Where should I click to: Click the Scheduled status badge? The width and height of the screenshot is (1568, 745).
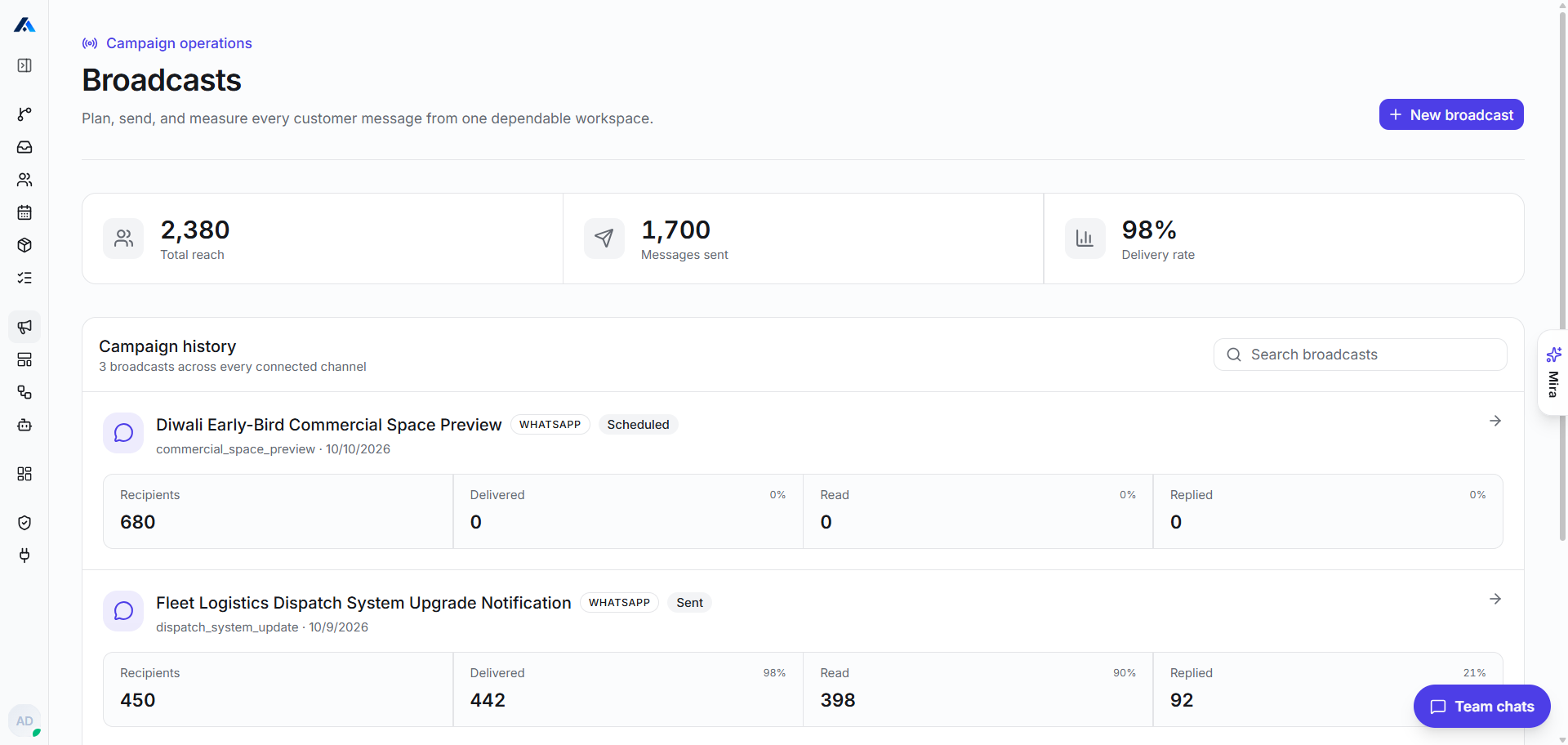[638, 425]
